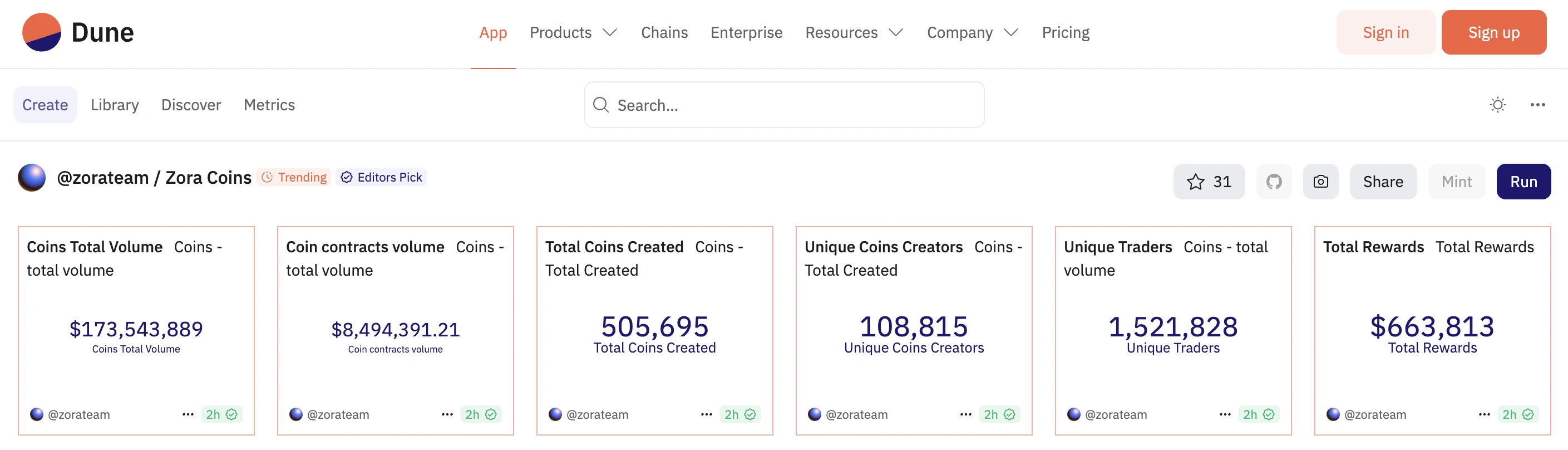1568x450 pixels.
Task: Click into the Search input field
Action: (x=791, y=105)
